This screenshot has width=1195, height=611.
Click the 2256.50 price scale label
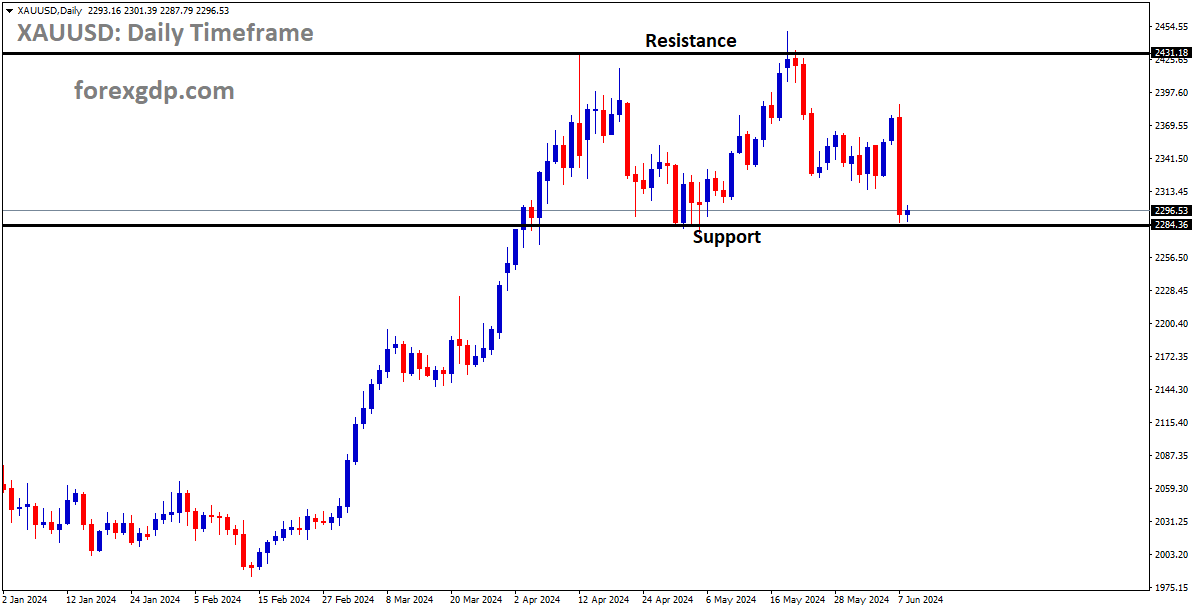click(x=1171, y=258)
